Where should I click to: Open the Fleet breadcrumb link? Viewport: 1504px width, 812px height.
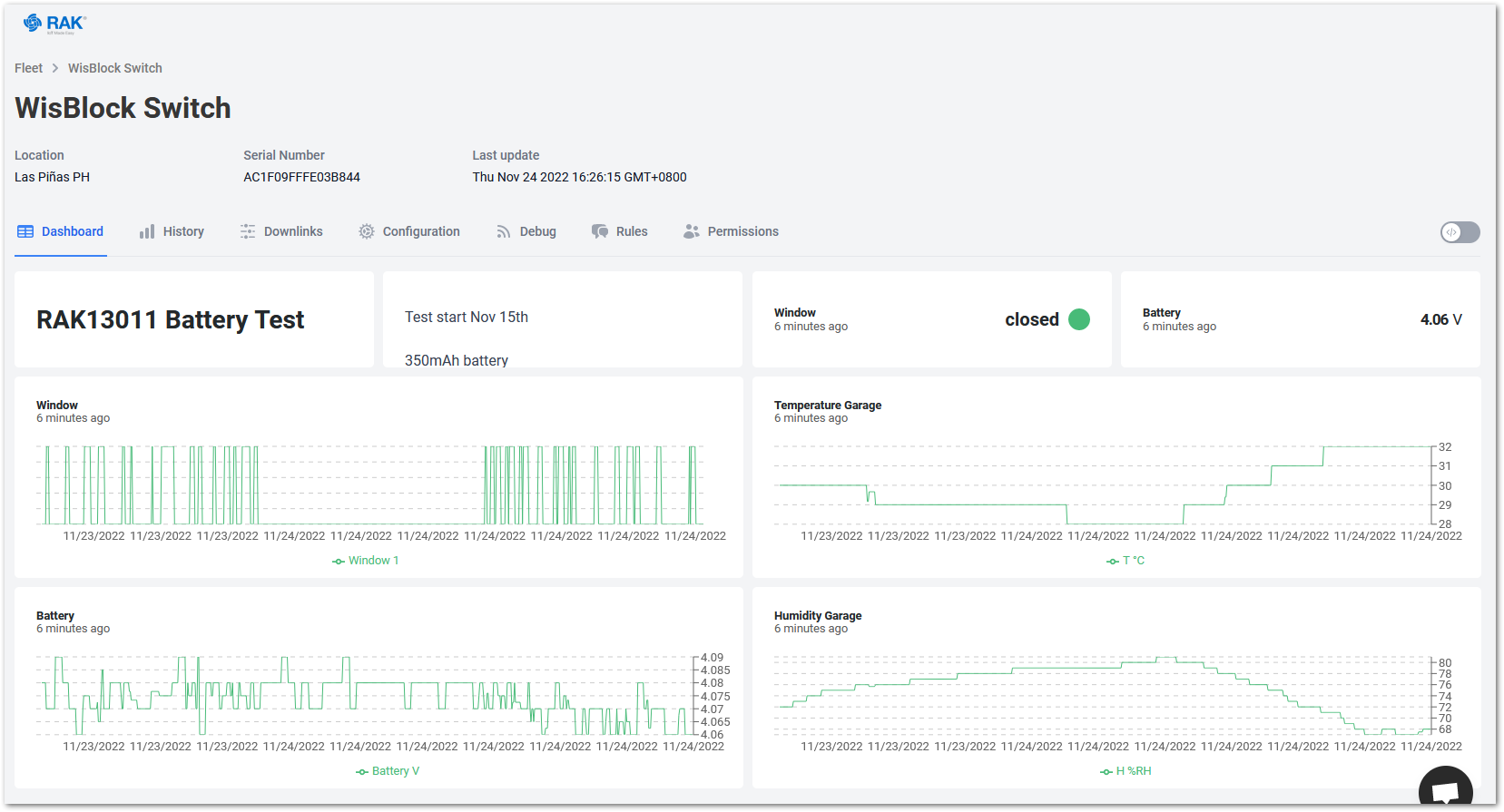tap(28, 68)
